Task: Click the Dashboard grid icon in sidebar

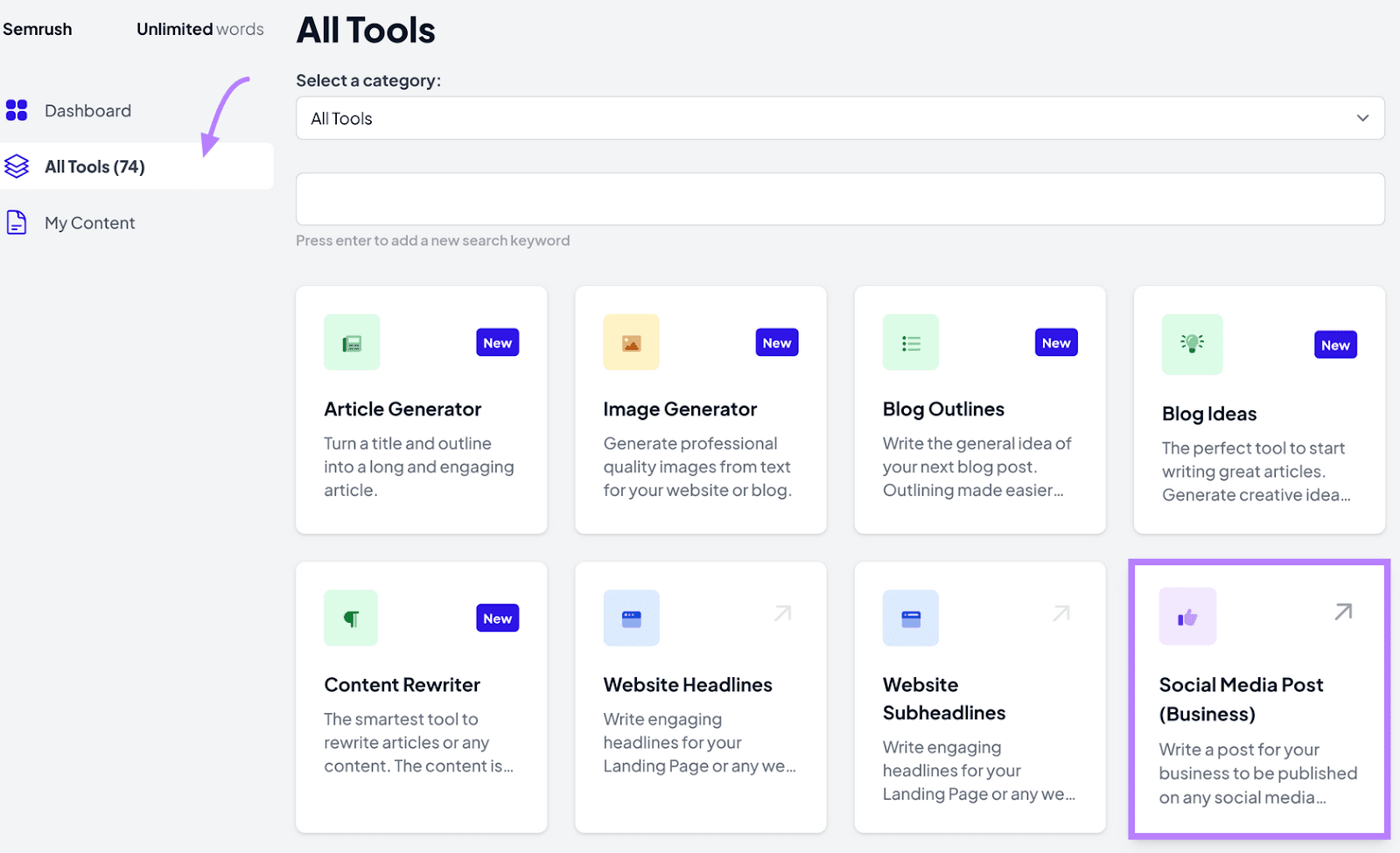Action: 17,110
